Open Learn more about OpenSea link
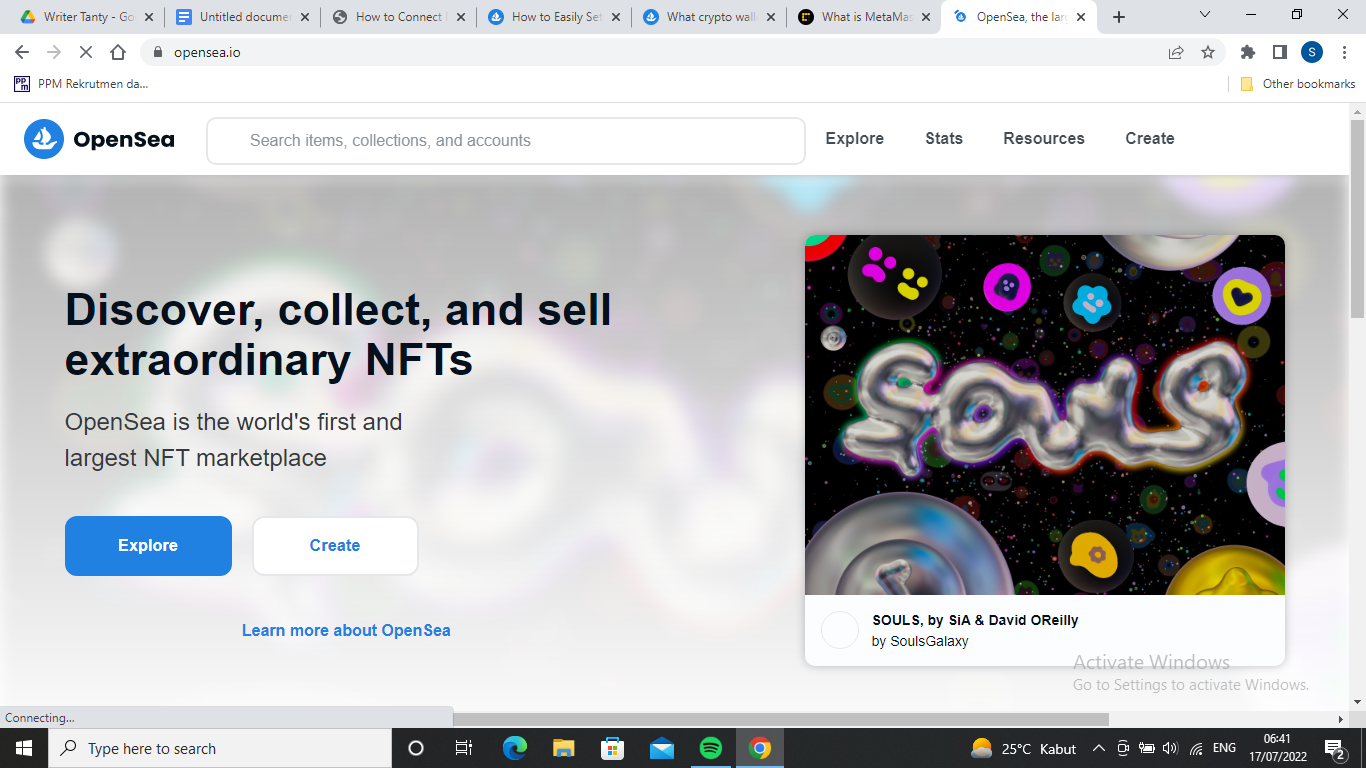 (x=346, y=630)
